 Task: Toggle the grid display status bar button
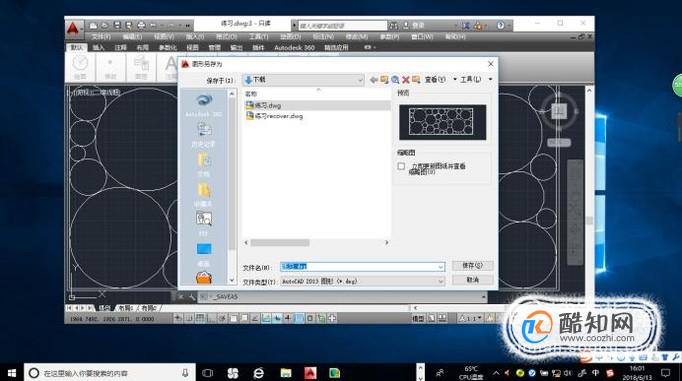click(x=200, y=318)
